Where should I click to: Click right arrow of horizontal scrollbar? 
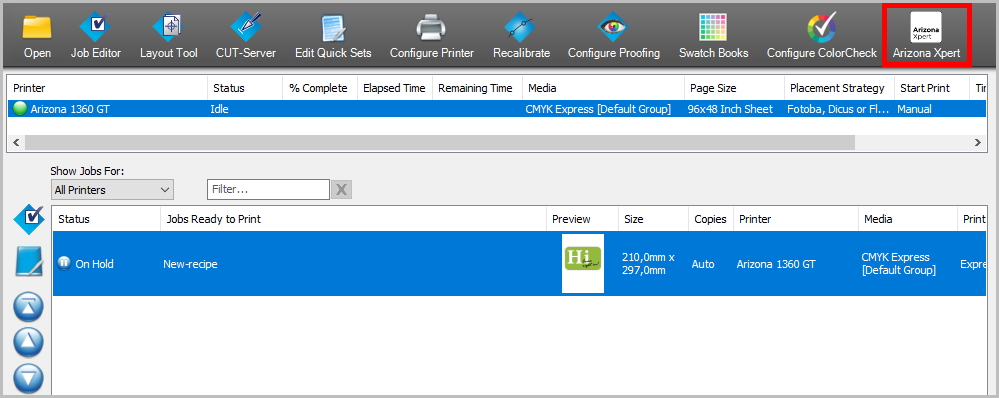[x=977, y=143]
